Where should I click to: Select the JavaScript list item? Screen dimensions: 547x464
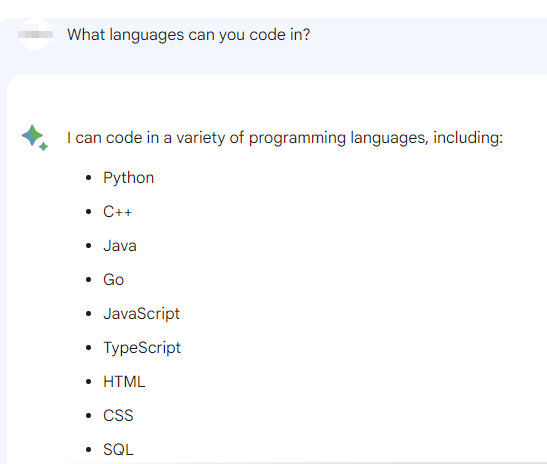click(141, 314)
